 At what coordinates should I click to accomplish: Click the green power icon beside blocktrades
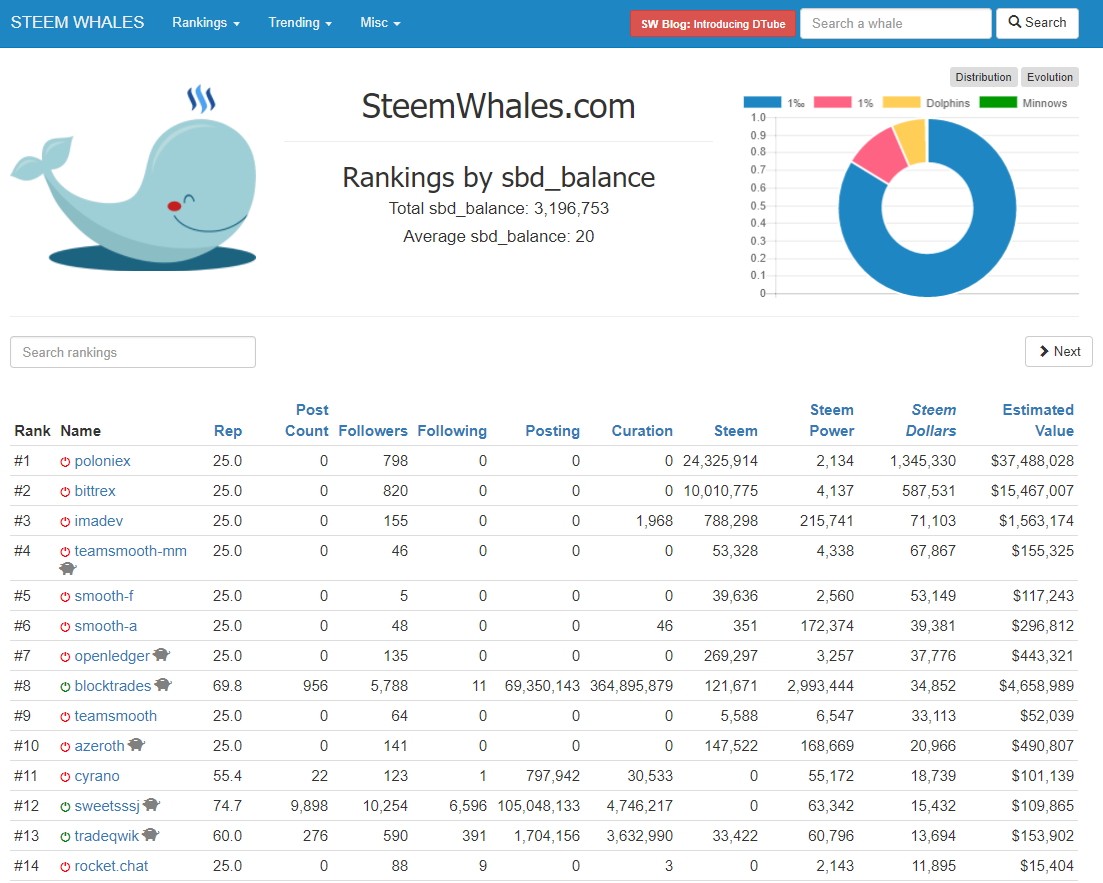65,687
